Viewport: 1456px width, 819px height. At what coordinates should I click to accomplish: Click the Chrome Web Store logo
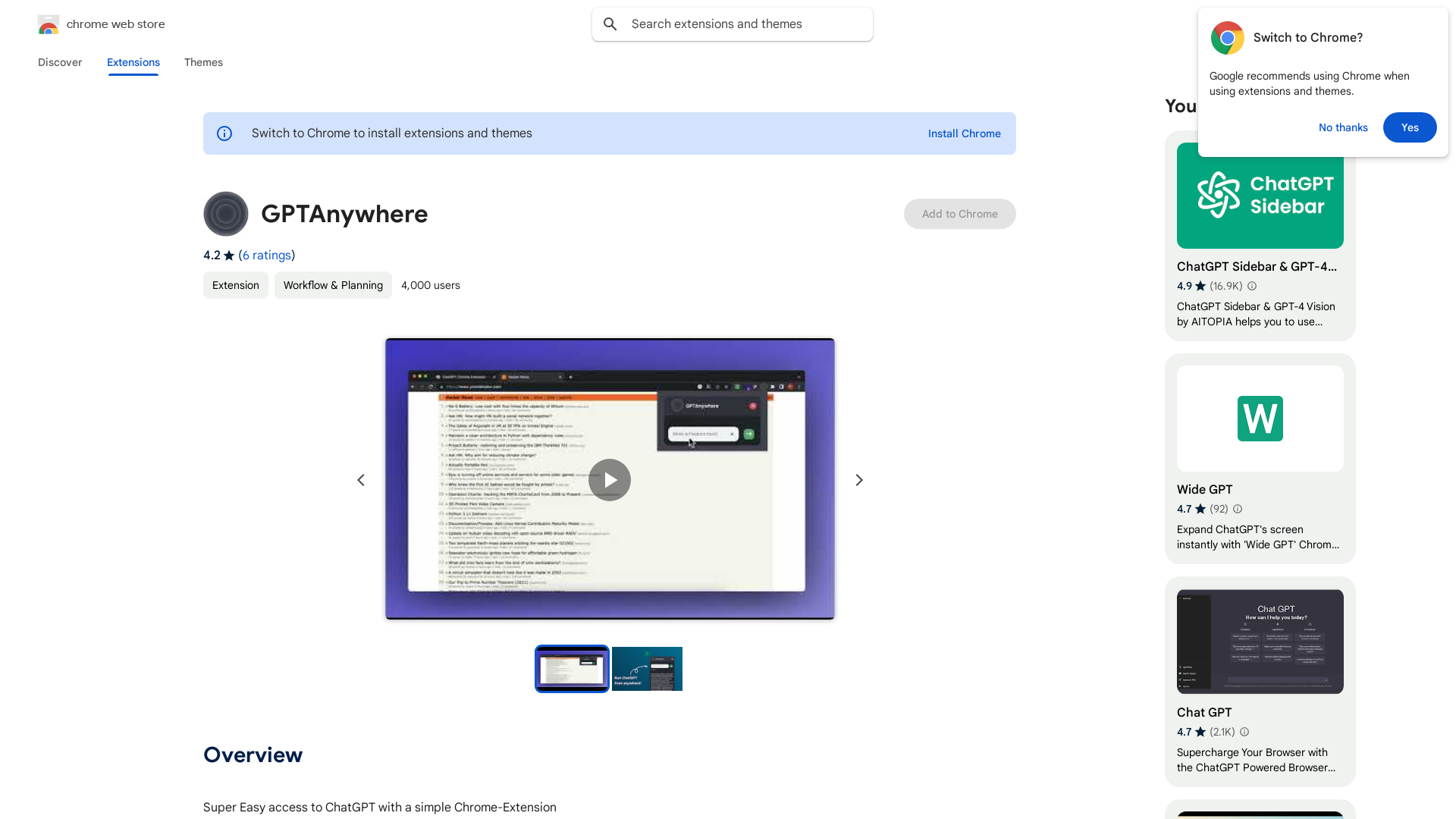click(49, 24)
